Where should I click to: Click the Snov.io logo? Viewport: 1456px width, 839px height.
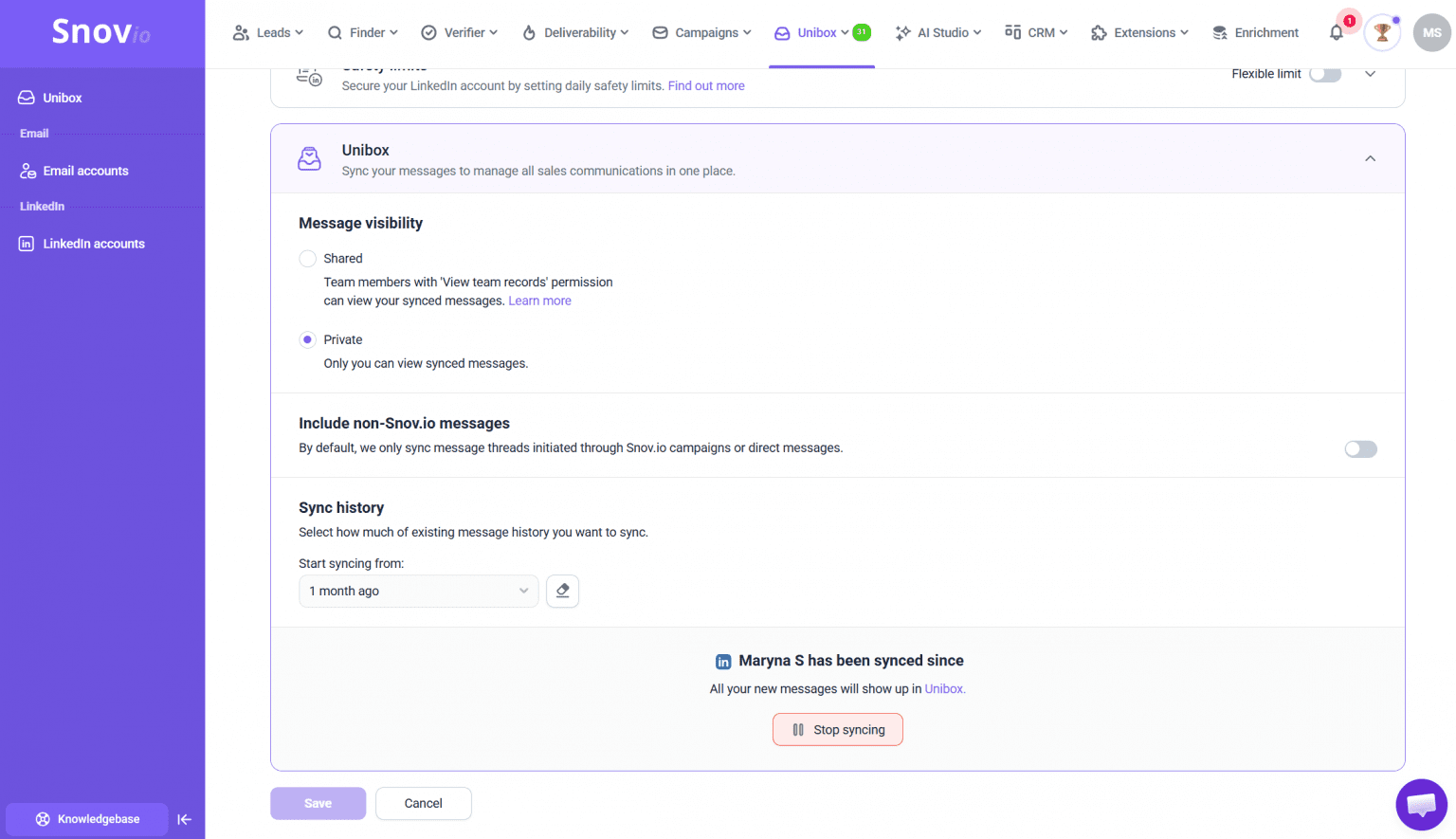[x=101, y=32]
